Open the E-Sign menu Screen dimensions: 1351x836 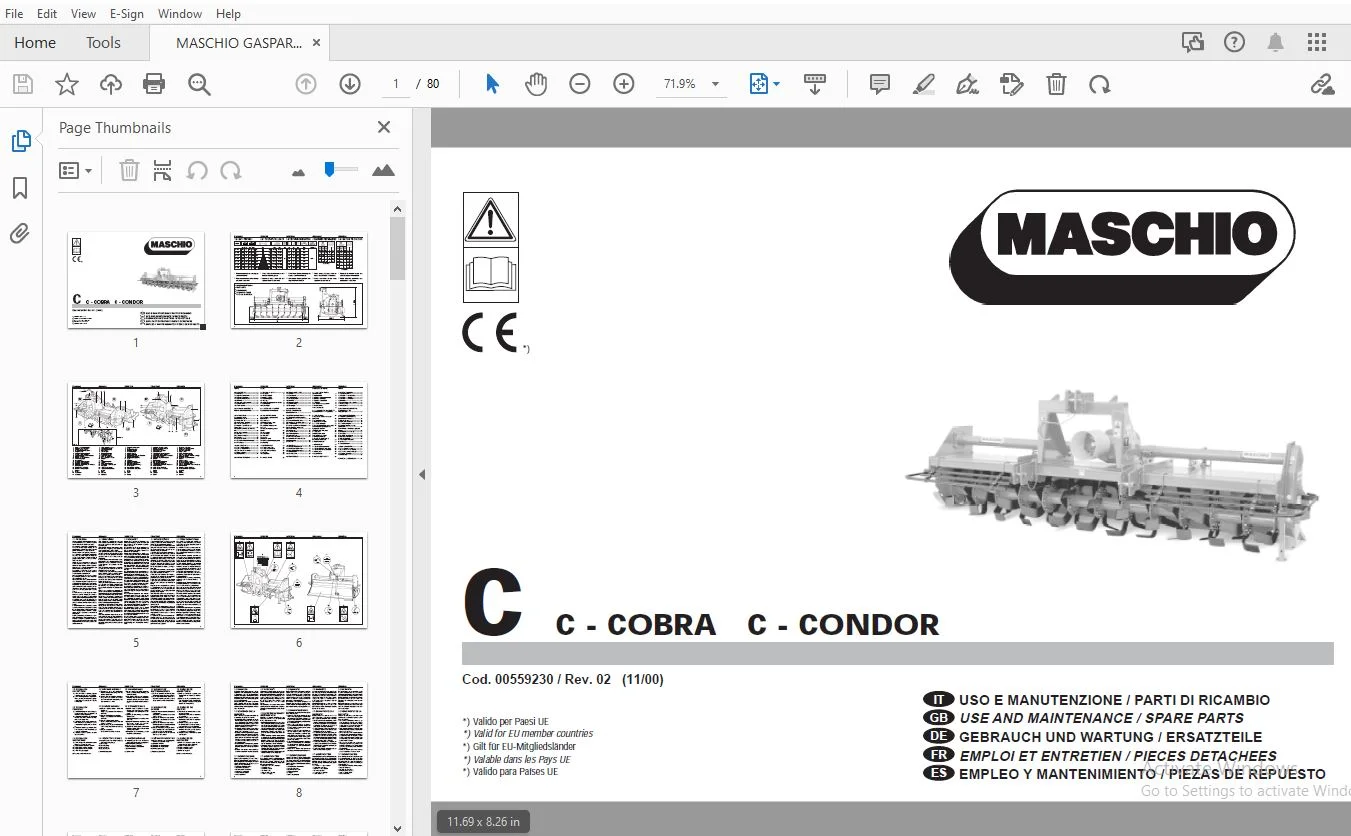point(126,13)
